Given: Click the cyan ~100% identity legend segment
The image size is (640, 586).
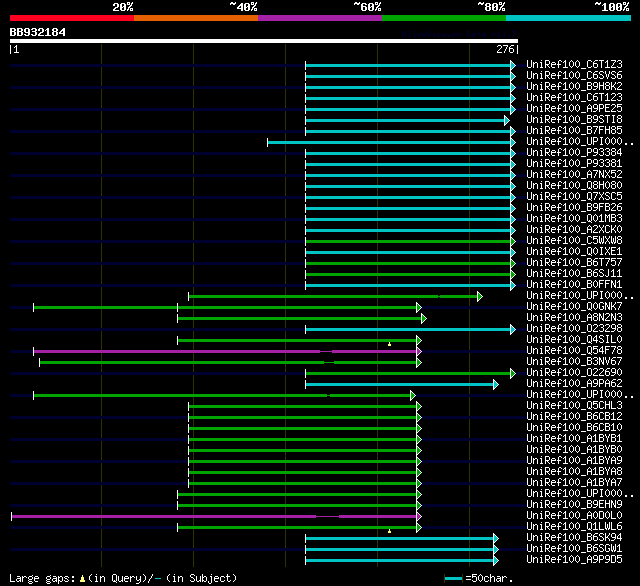Looking at the screenshot, I should pos(569,18).
